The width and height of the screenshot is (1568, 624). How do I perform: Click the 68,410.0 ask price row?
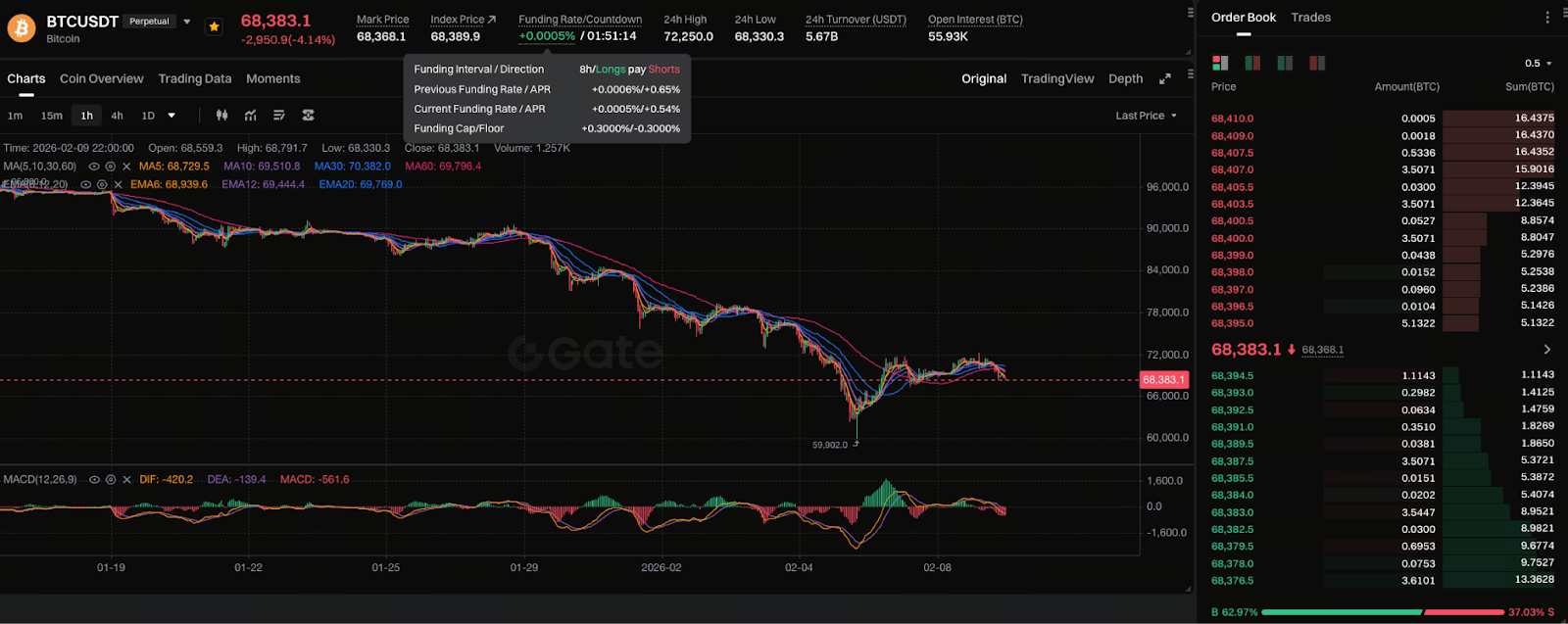[x=1233, y=119]
